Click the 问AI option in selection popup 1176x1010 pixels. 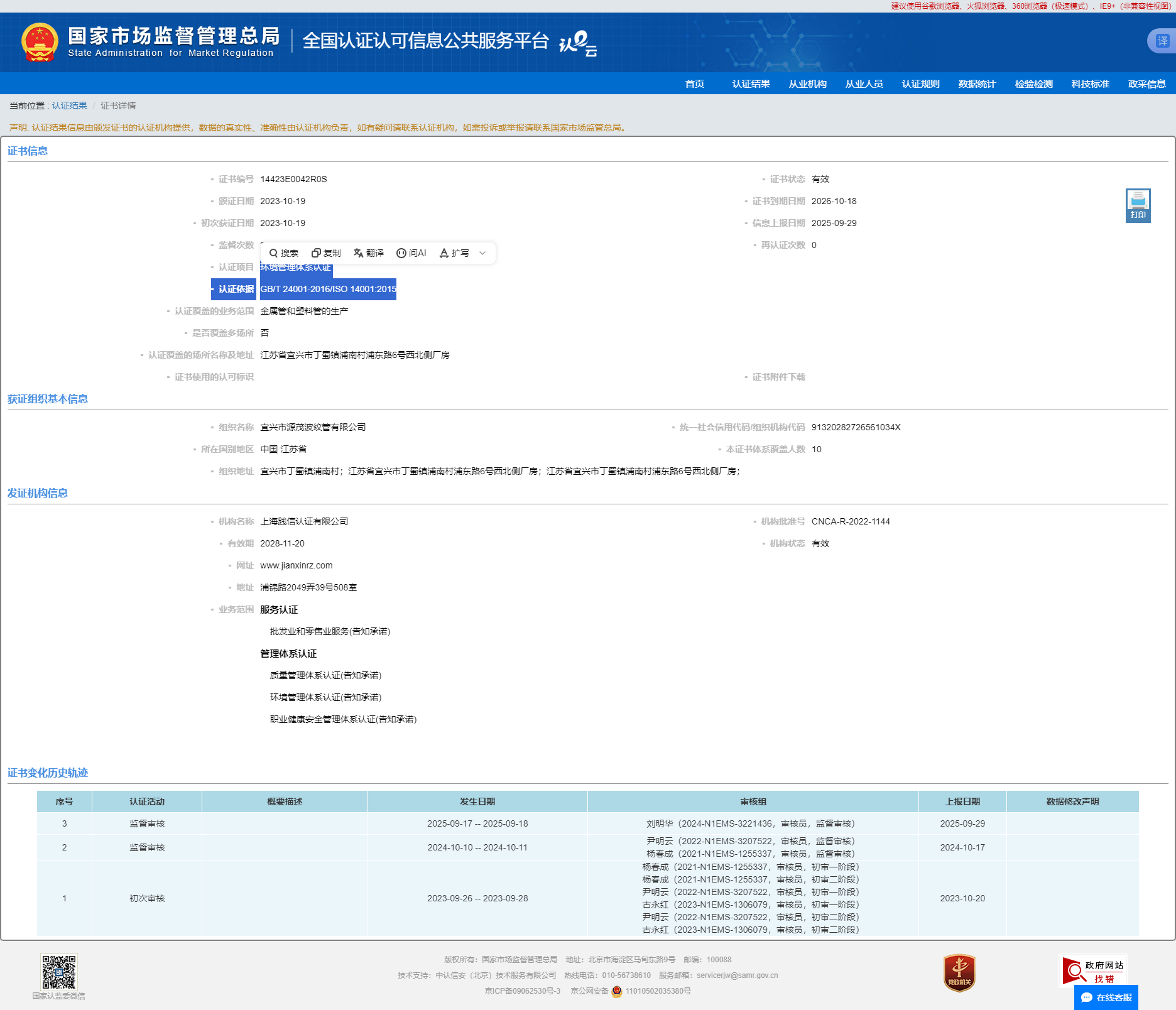[x=411, y=253]
